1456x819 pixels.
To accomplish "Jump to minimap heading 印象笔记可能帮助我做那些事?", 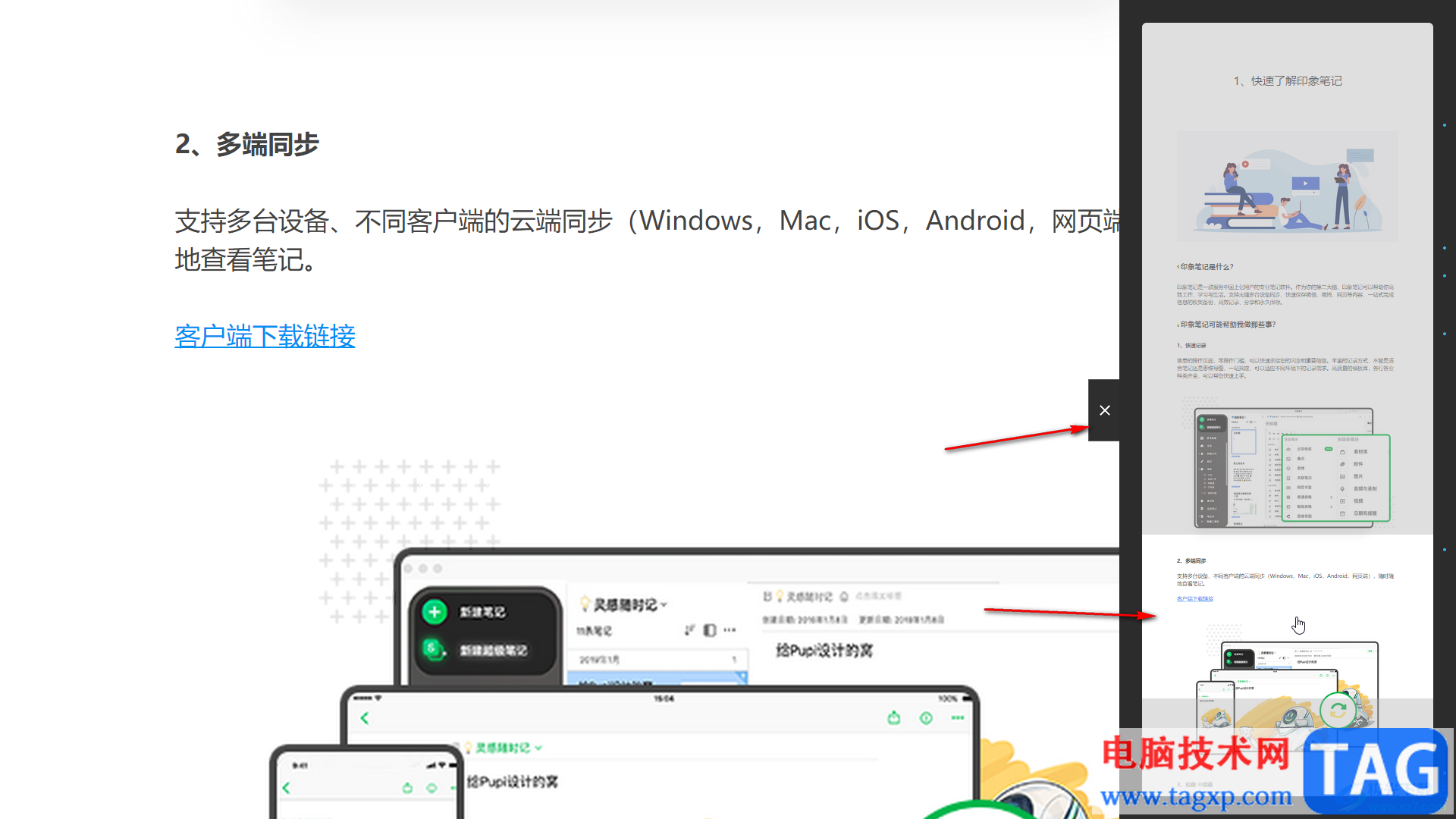I will click(1226, 325).
